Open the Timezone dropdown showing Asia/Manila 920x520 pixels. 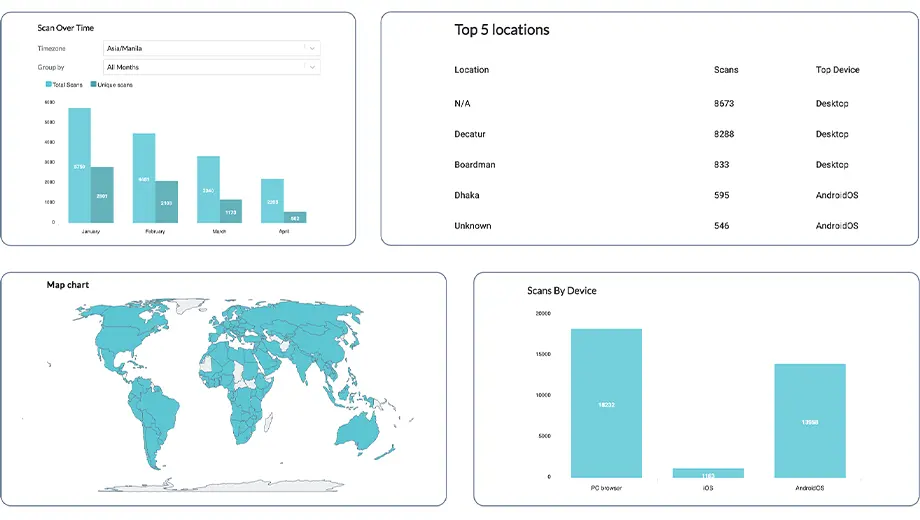(x=211, y=48)
